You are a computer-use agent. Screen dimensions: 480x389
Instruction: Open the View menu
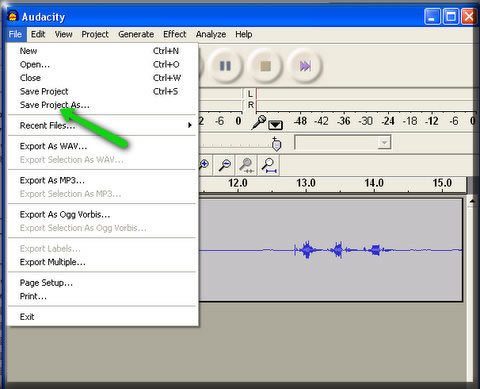coord(63,34)
